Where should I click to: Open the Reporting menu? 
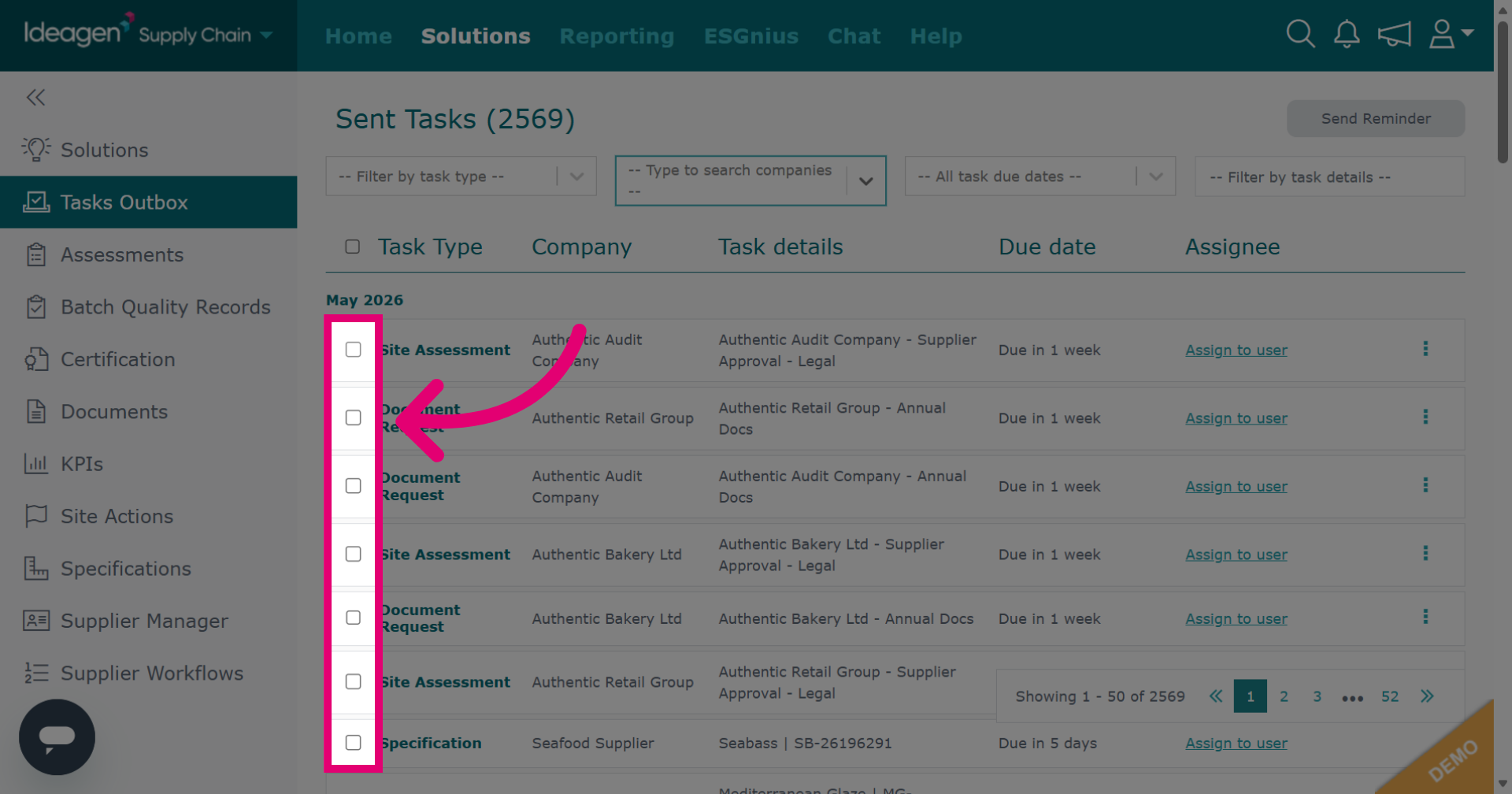tap(617, 36)
